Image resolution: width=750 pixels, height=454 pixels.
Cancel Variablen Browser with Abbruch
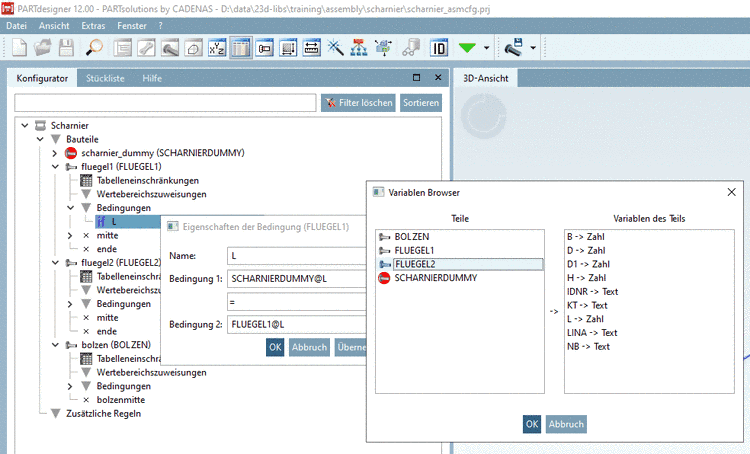(x=566, y=424)
